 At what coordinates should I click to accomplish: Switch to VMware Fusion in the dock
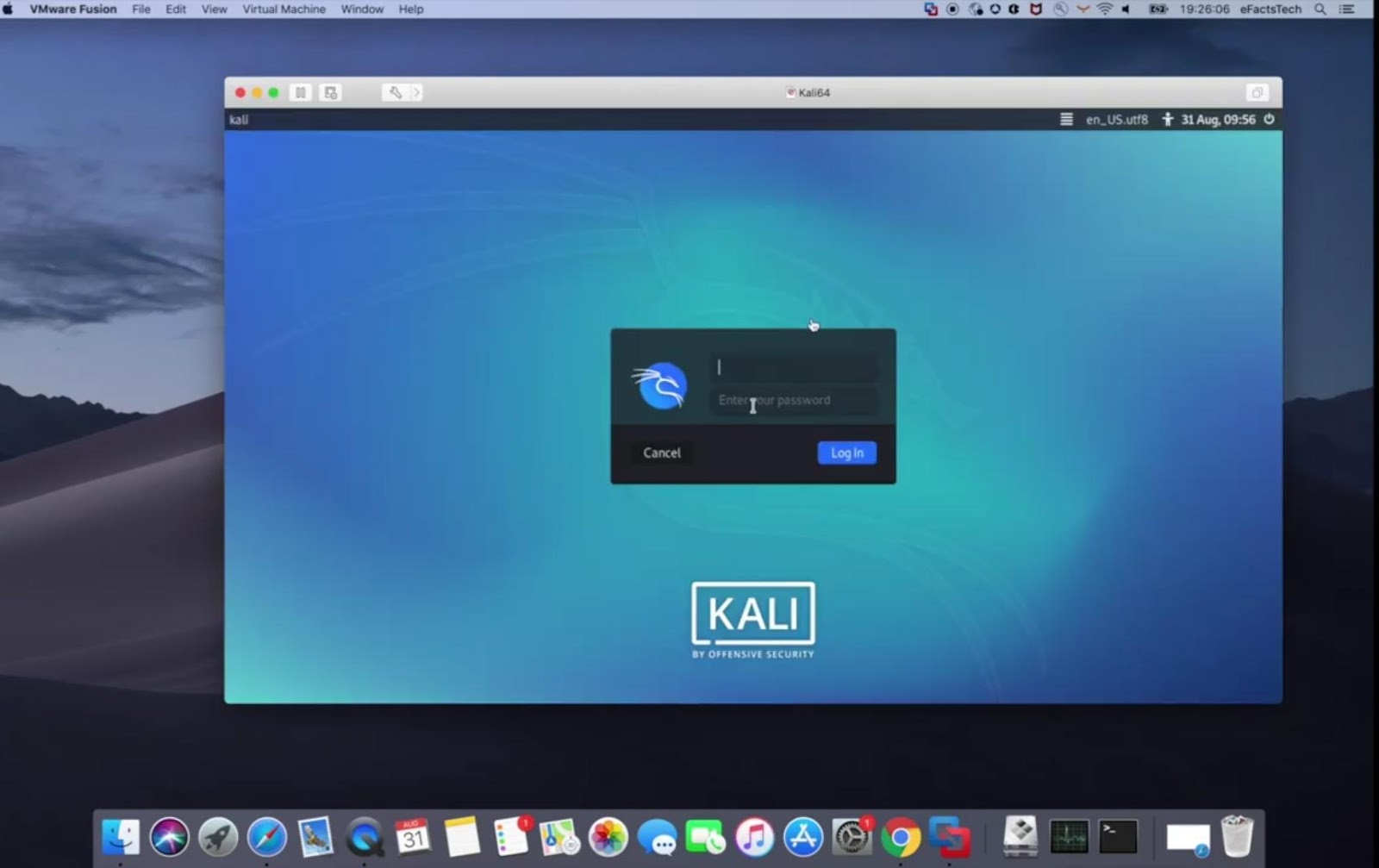pyautogui.click(x=949, y=837)
